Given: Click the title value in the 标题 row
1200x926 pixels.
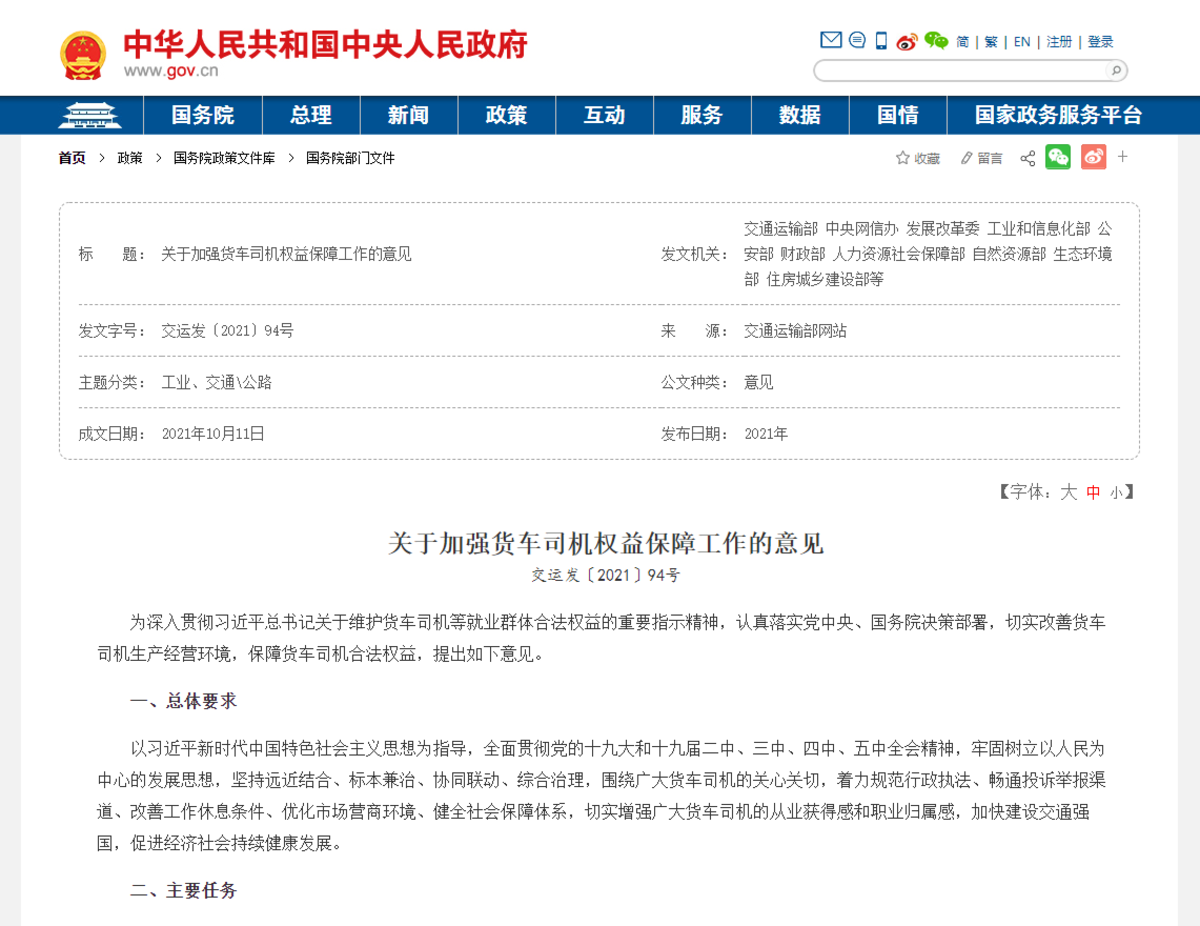Looking at the screenshot, I should coord(286,254).
